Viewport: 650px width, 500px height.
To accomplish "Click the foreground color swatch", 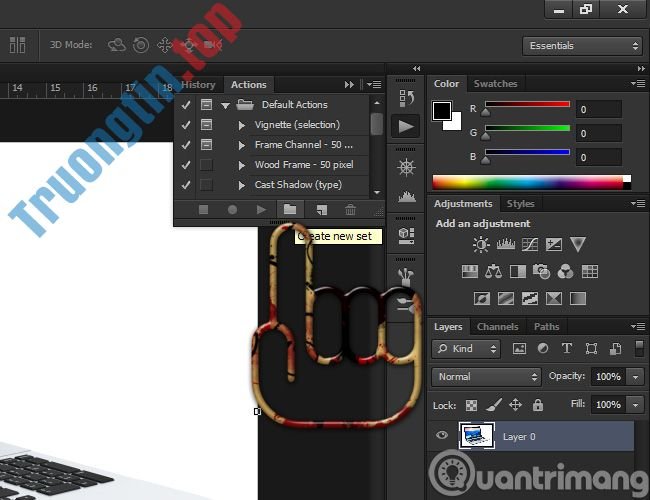I will [441, 111].
